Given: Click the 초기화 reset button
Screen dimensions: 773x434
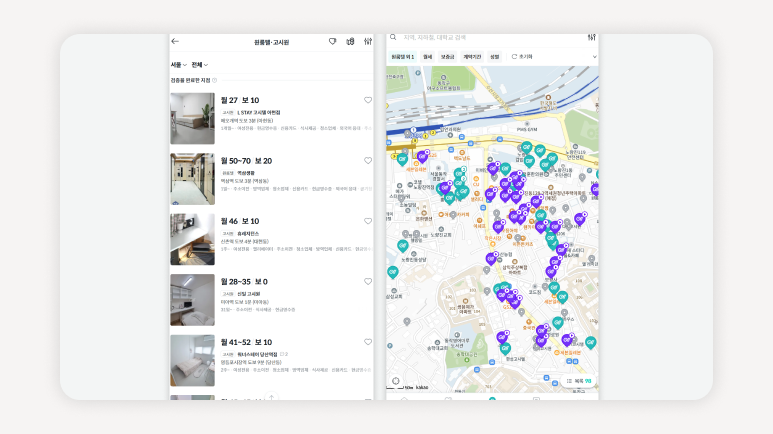Looking at the screenshot, I should 522,57.
